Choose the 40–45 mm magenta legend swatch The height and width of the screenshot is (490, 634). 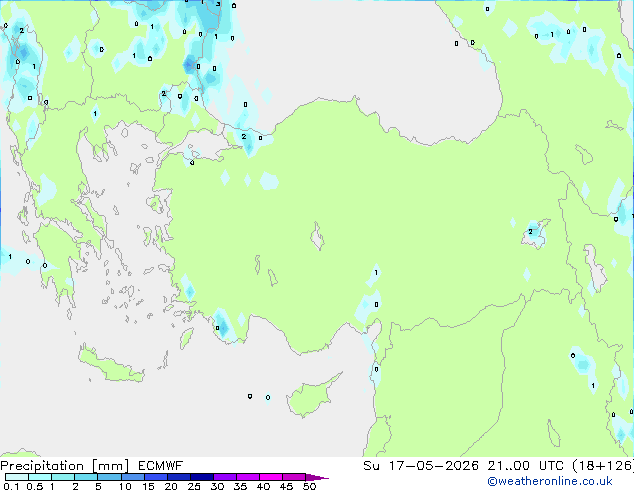click(x=271, y=477)
